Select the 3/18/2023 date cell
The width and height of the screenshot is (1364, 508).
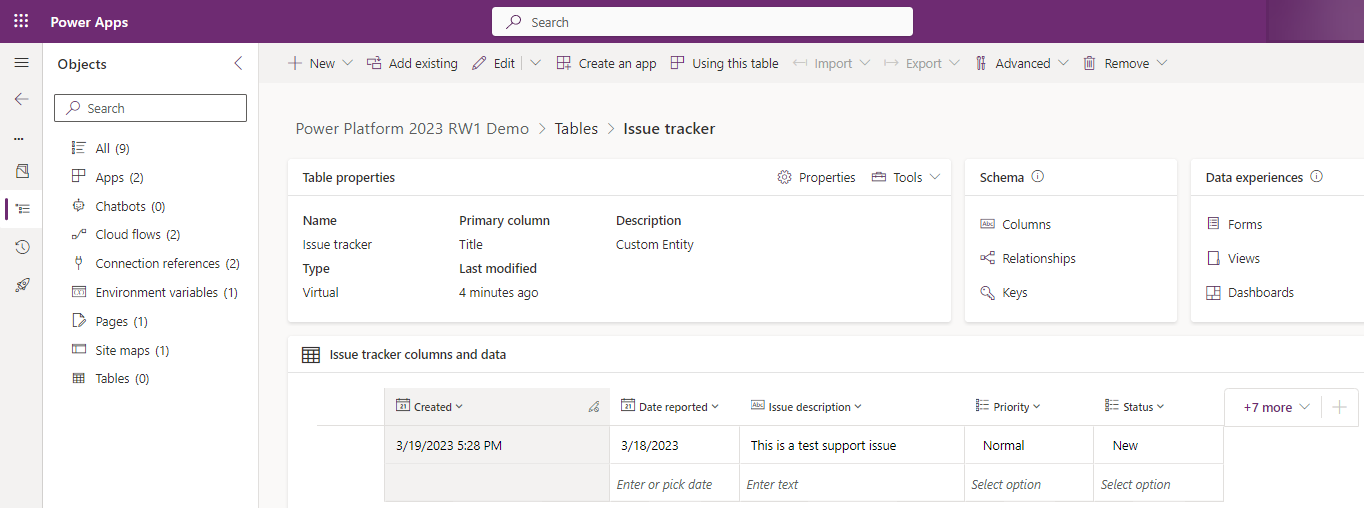click(x=674, y=445)
